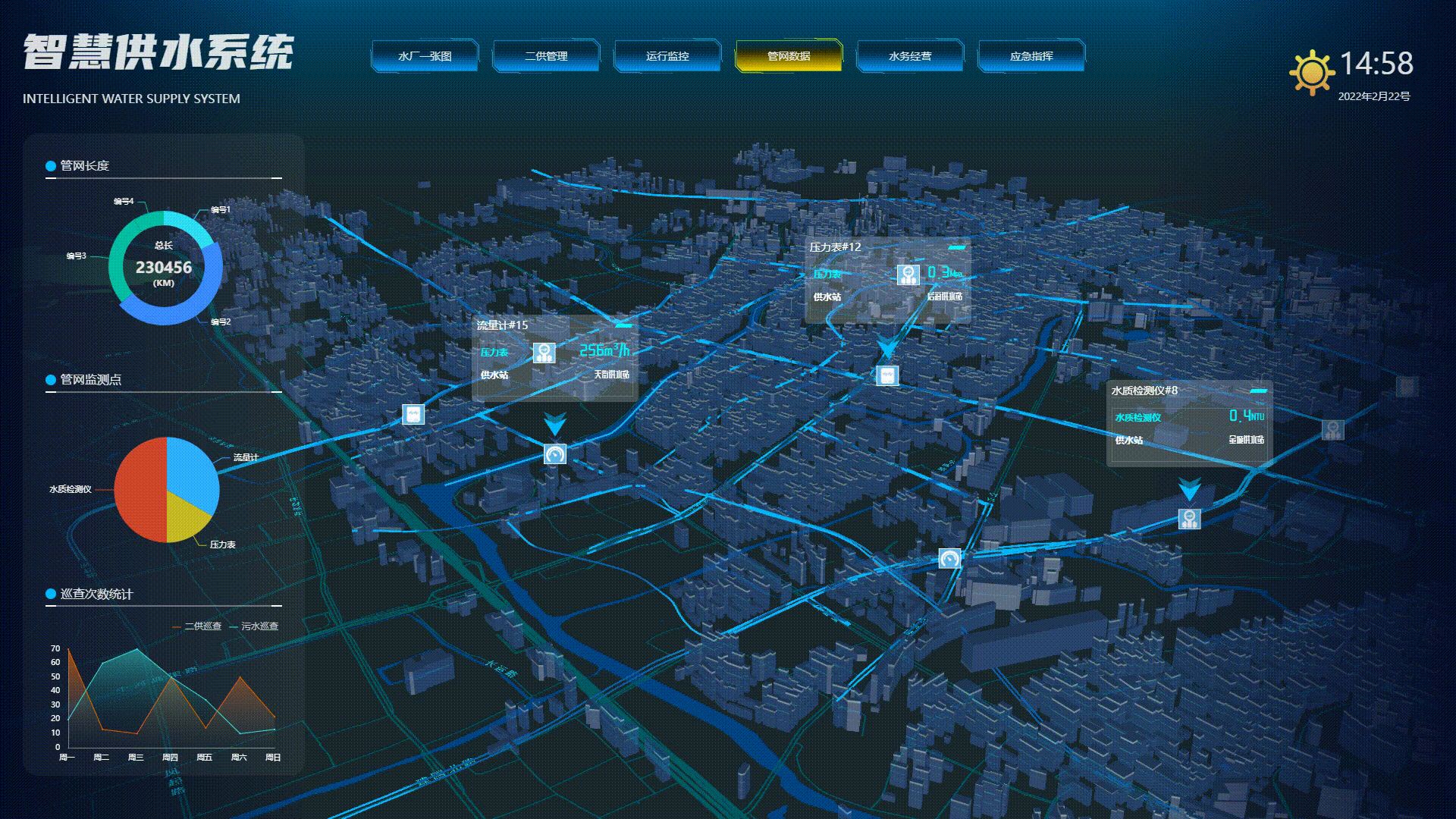Screen dimensions: 1456x819
Task: Click the faded marker right of the 水质检测仪#8 popup
Action: 1332,430
